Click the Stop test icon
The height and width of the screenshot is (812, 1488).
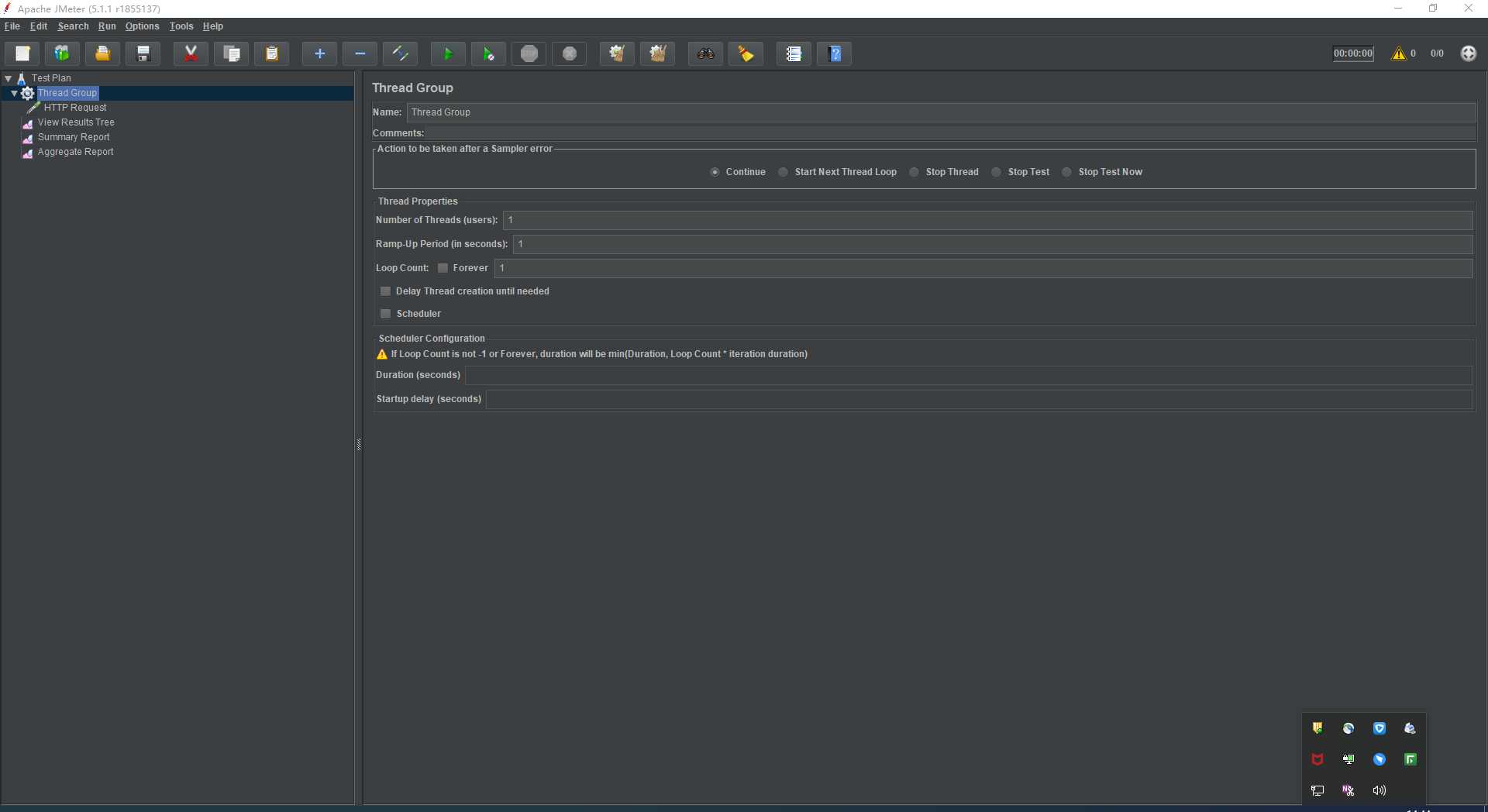529,53
